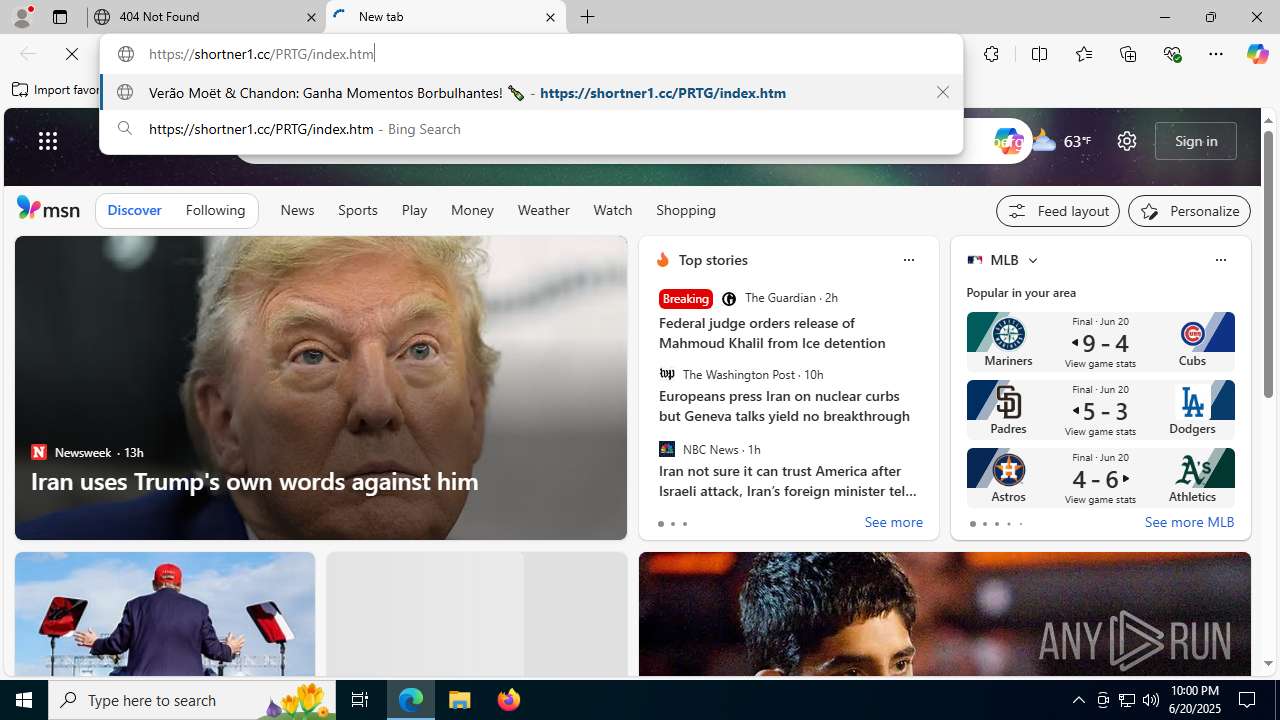The width and height of the screenshot is (1280, 720).
Task: Open the News section
Action: coord(297,210)
